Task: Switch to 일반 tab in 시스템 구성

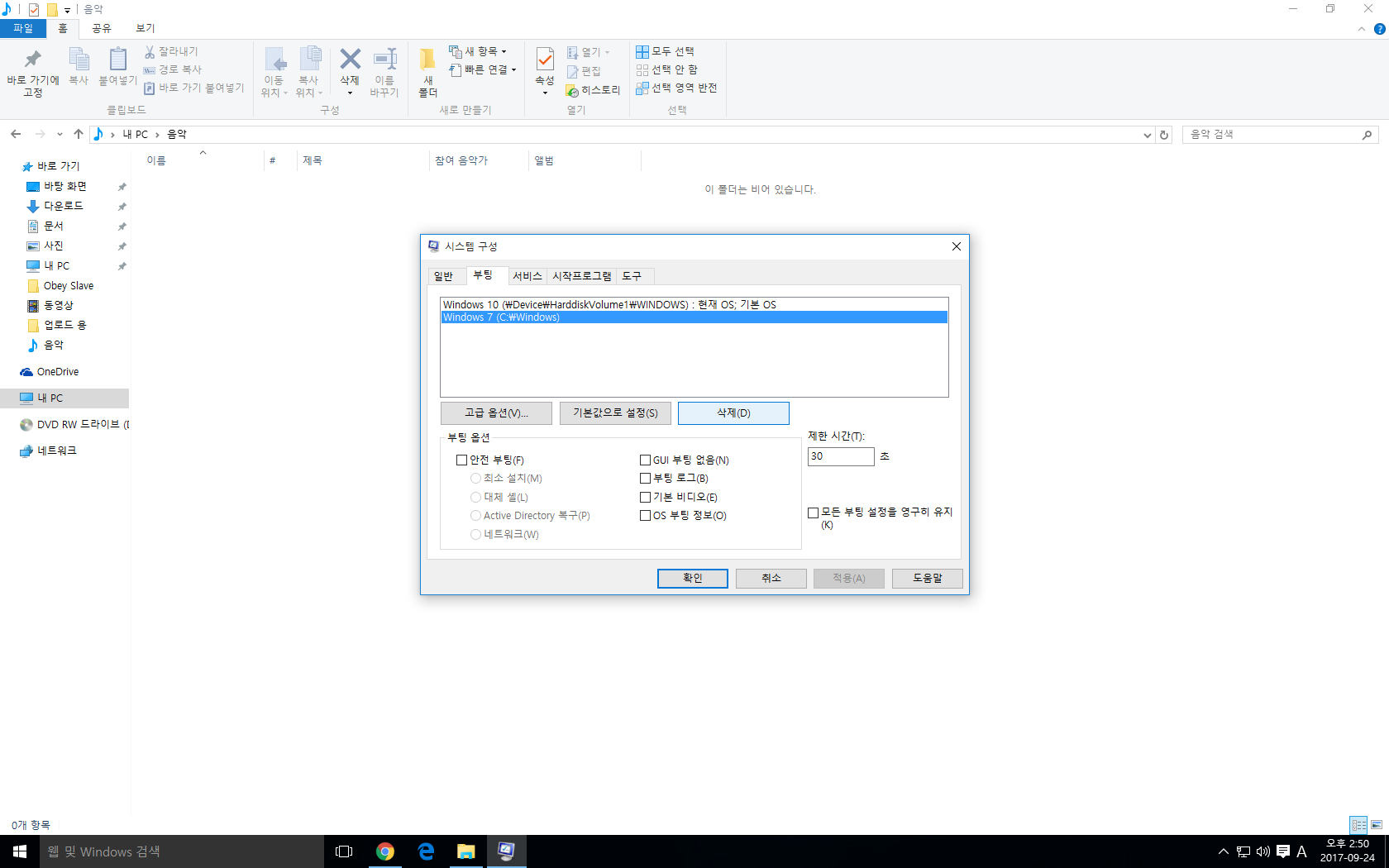Action: tap(444, 276)
